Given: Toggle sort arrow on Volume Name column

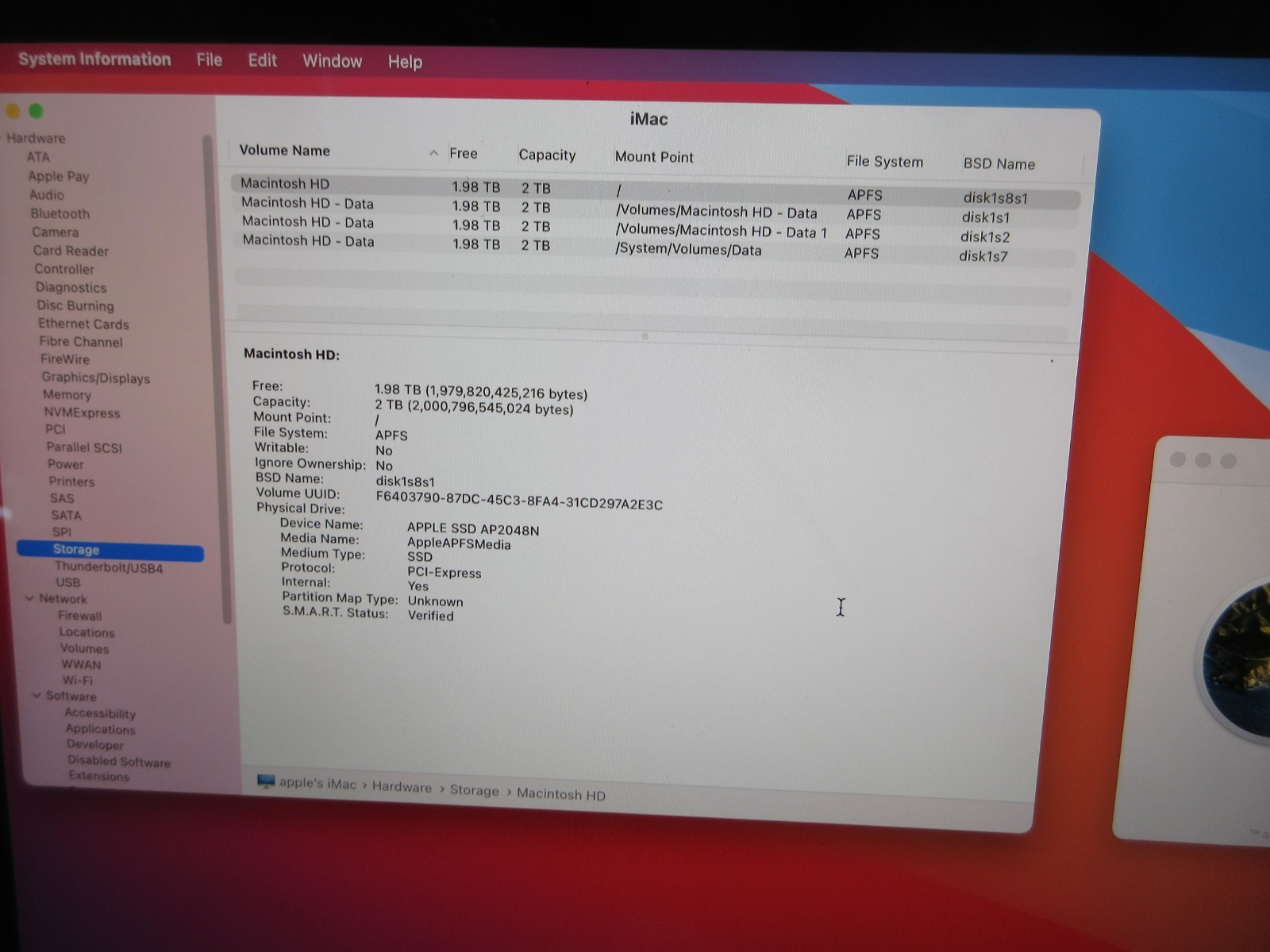Looking at the screenshot, I should tap(433, 153).
